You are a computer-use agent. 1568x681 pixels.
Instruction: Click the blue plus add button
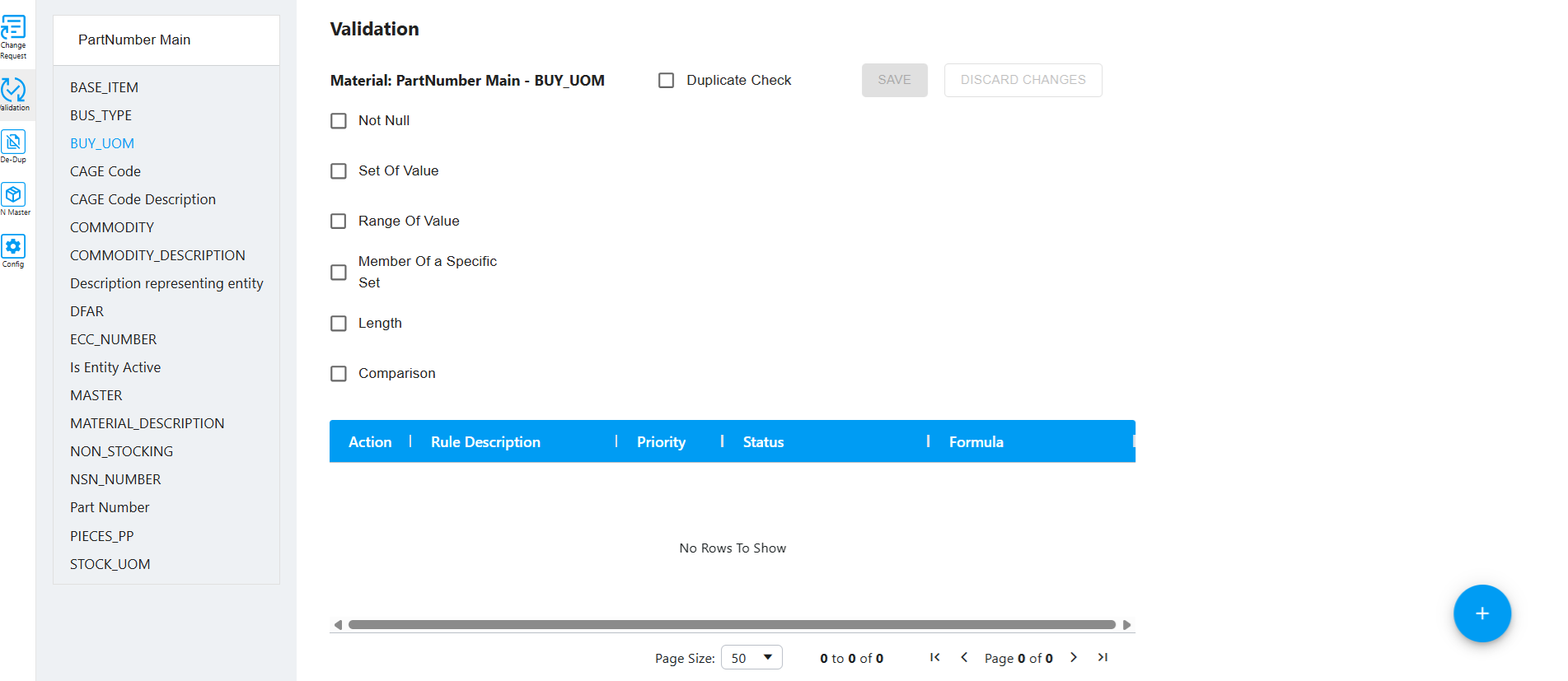coord(1481,613)
